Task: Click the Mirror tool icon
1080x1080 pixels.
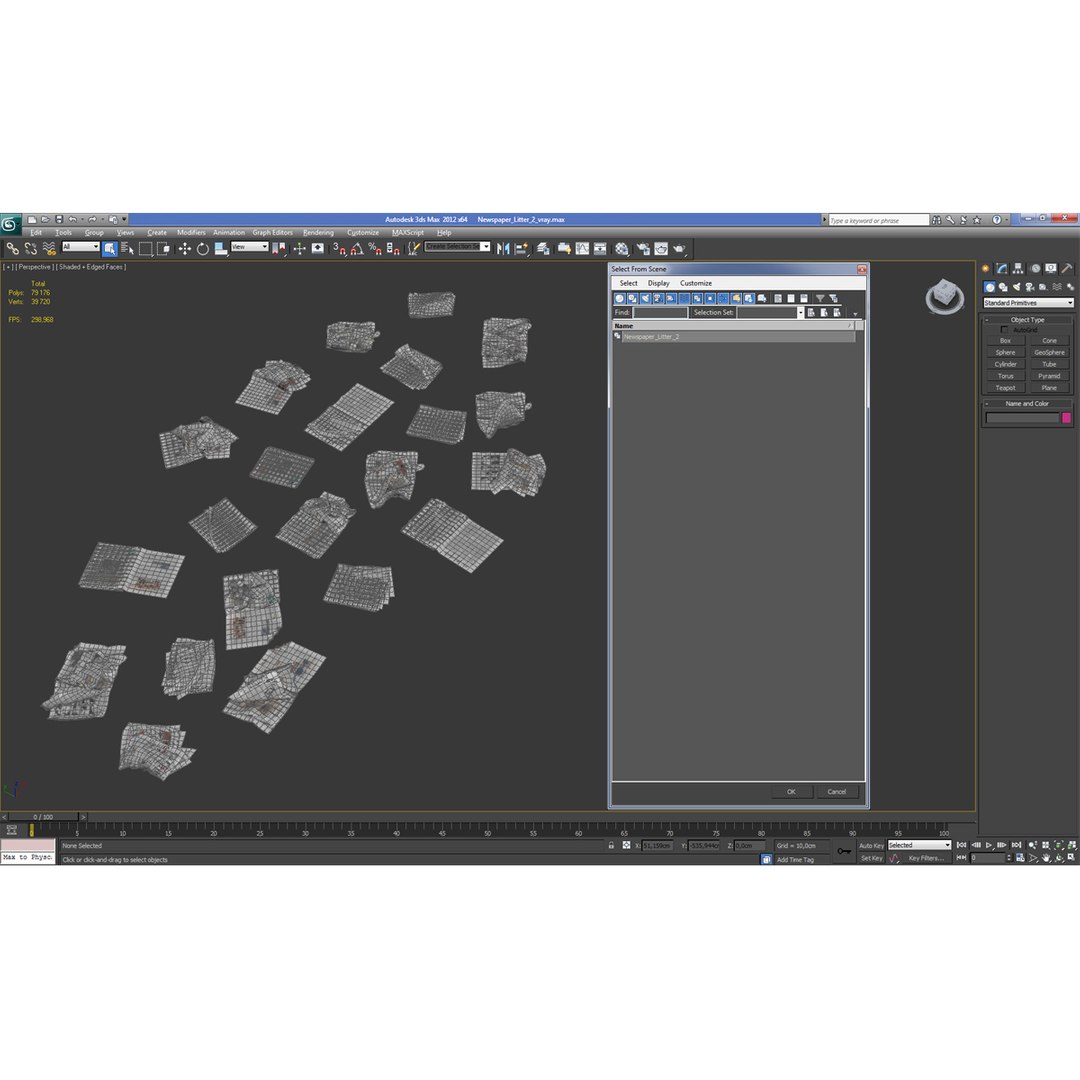Action: coord(503,249)
